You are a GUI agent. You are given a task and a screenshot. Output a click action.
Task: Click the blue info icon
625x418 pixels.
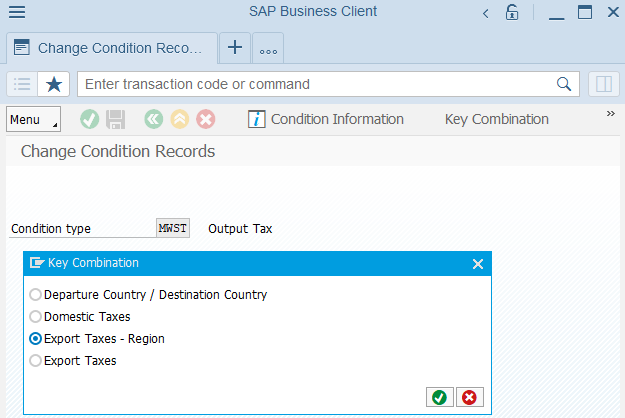point(256,119)
